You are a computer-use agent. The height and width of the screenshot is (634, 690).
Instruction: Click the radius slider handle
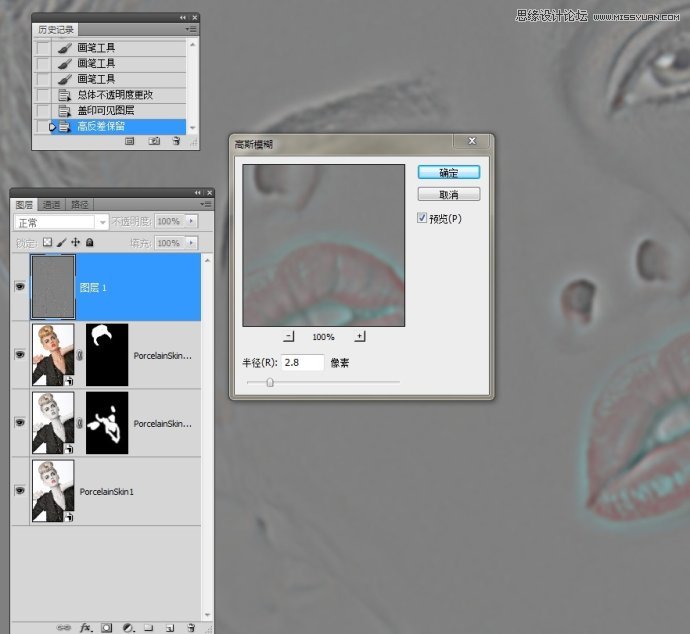270,382
